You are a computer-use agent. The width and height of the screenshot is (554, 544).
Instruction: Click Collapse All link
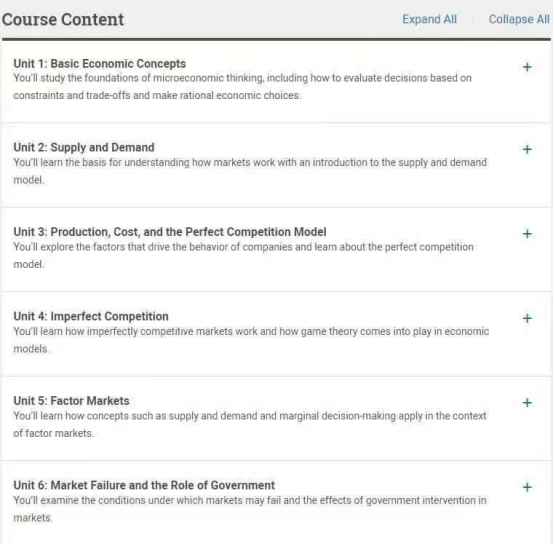[x=519, y=19]
